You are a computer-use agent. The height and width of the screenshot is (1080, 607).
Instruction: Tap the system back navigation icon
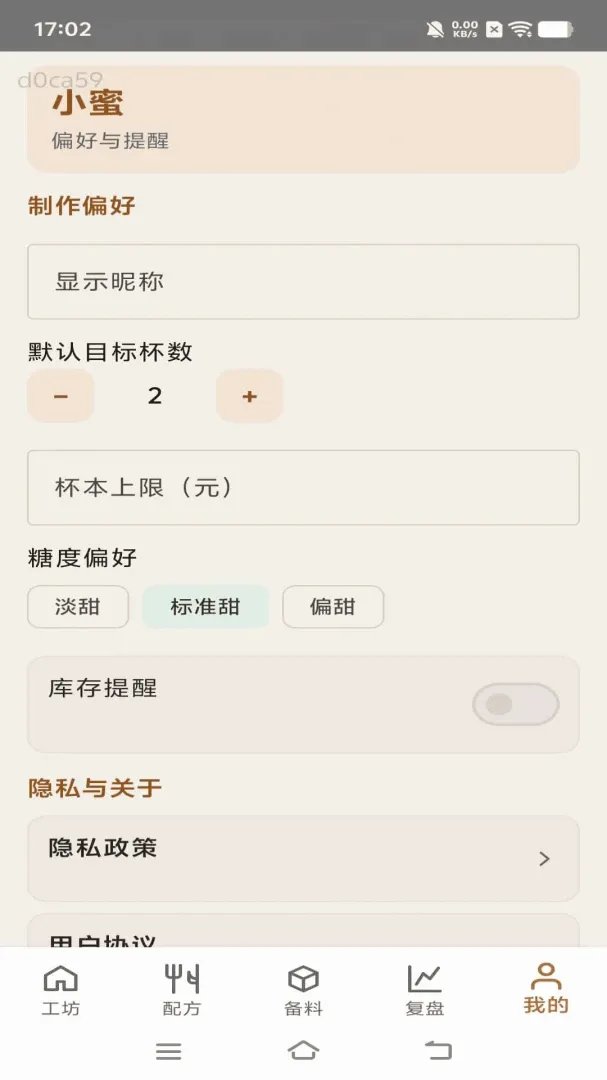tap(438, 1050)
